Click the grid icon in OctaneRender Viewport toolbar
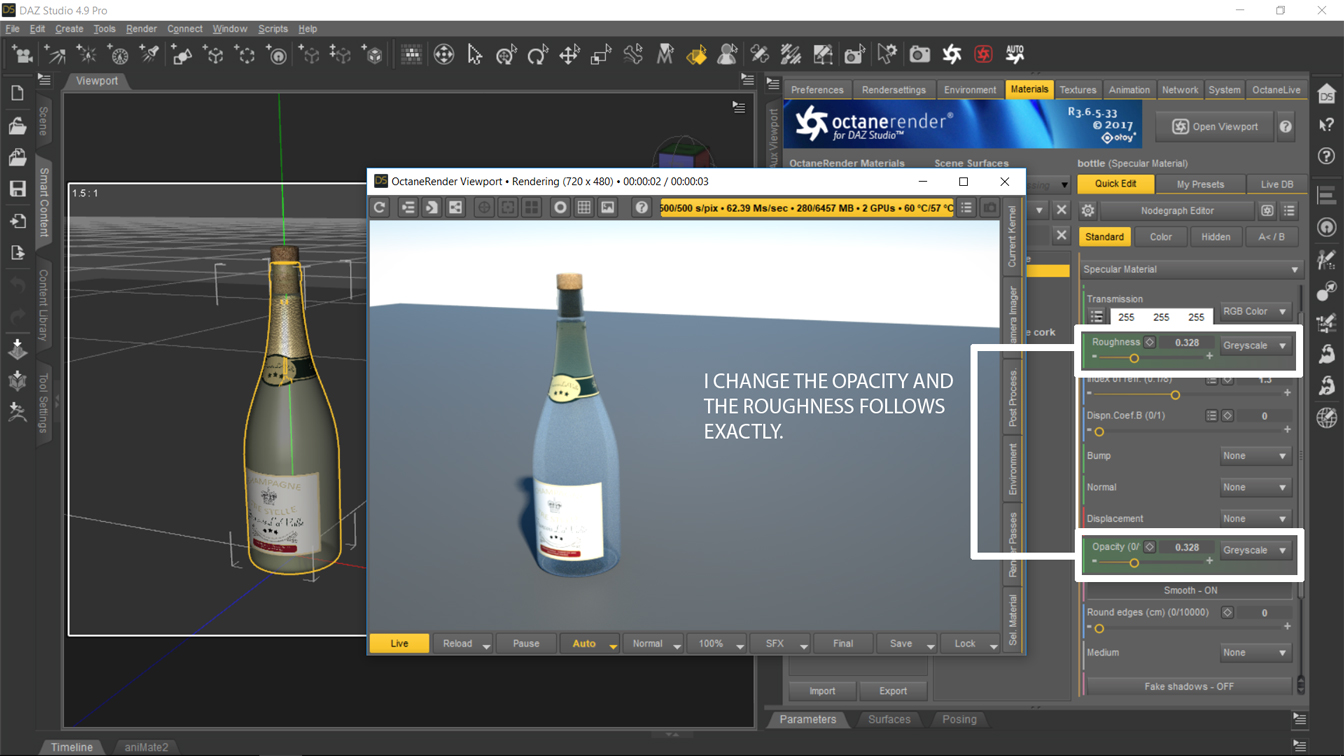The height and width of the screenshot is (756, 1344). click(x=584, y=208)
